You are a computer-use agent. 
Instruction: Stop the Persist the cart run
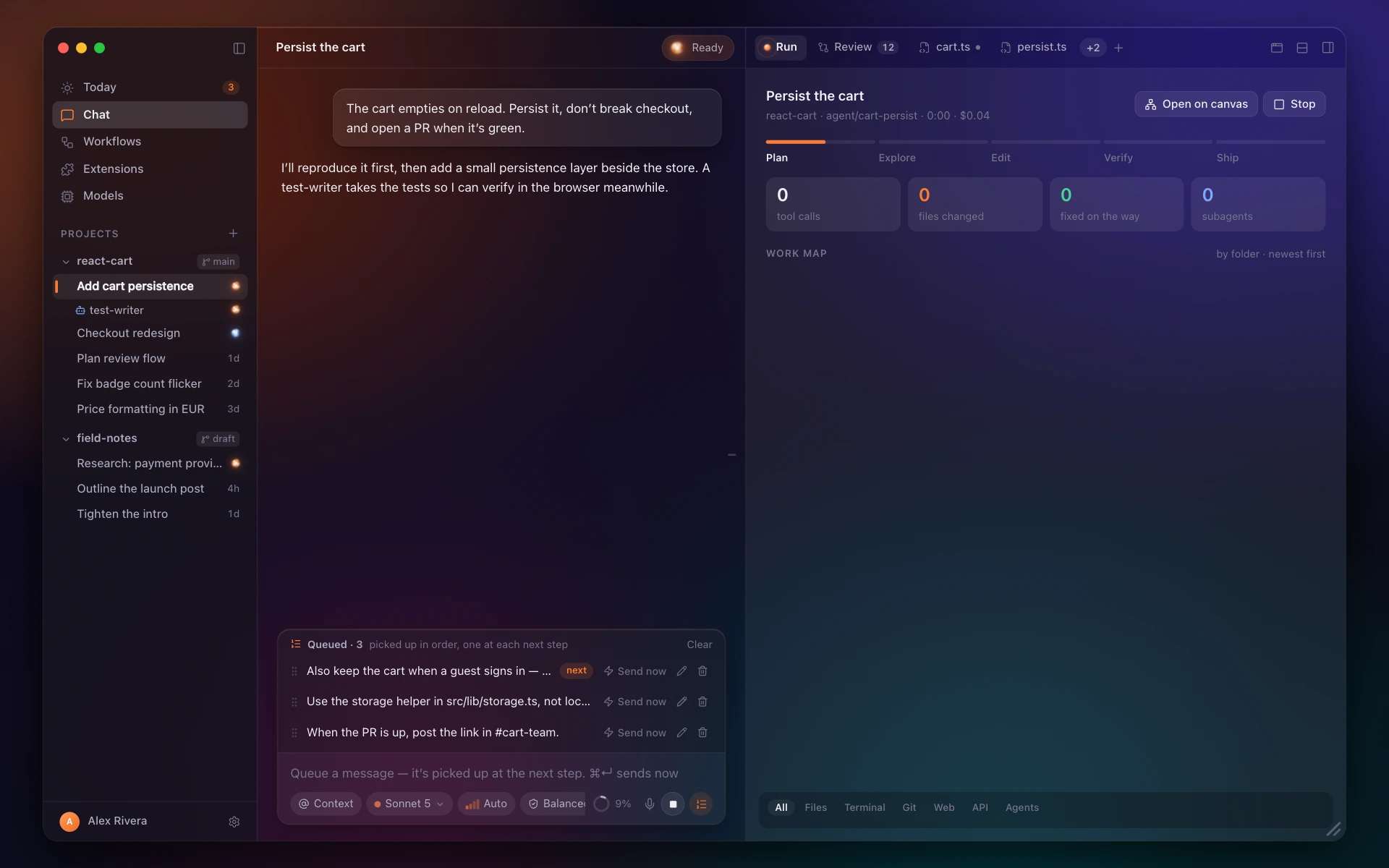[1294, 104]
